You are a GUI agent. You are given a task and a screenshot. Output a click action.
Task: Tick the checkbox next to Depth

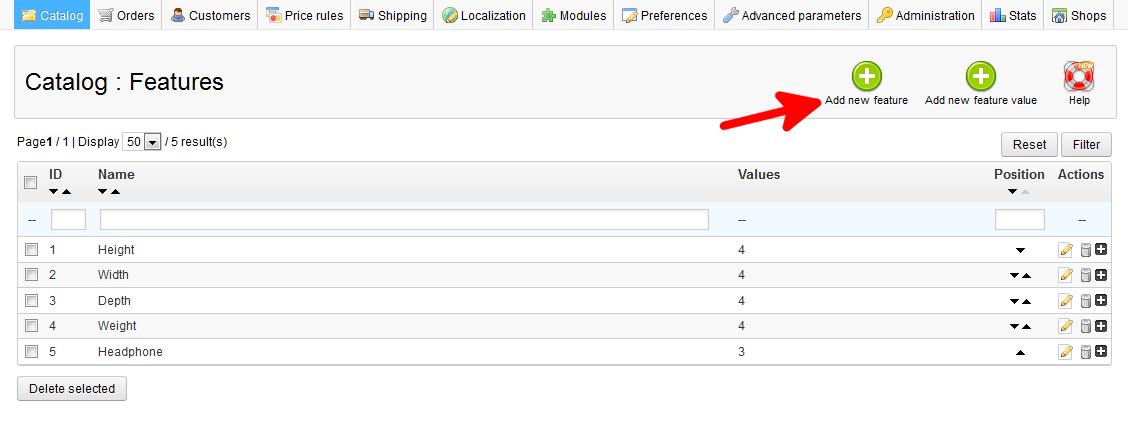pos(31,300)
